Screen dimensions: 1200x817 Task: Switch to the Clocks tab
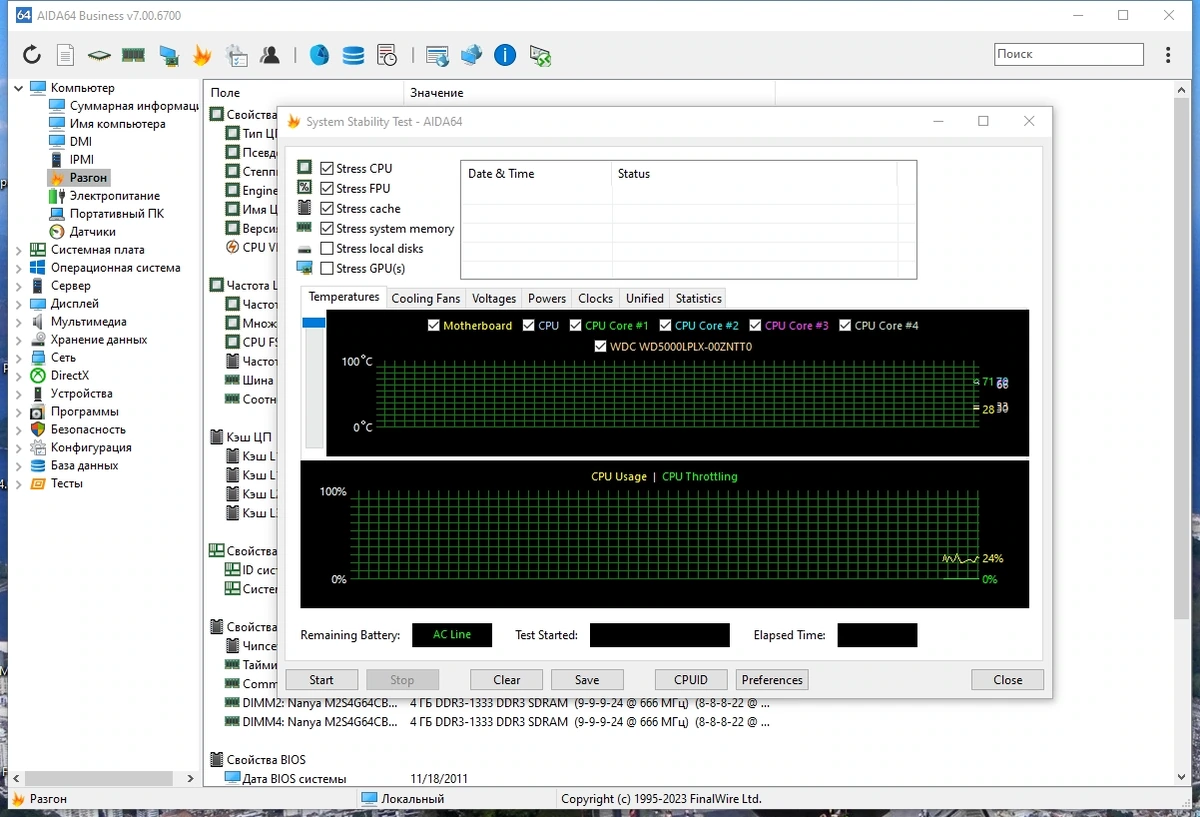[595, 298]
